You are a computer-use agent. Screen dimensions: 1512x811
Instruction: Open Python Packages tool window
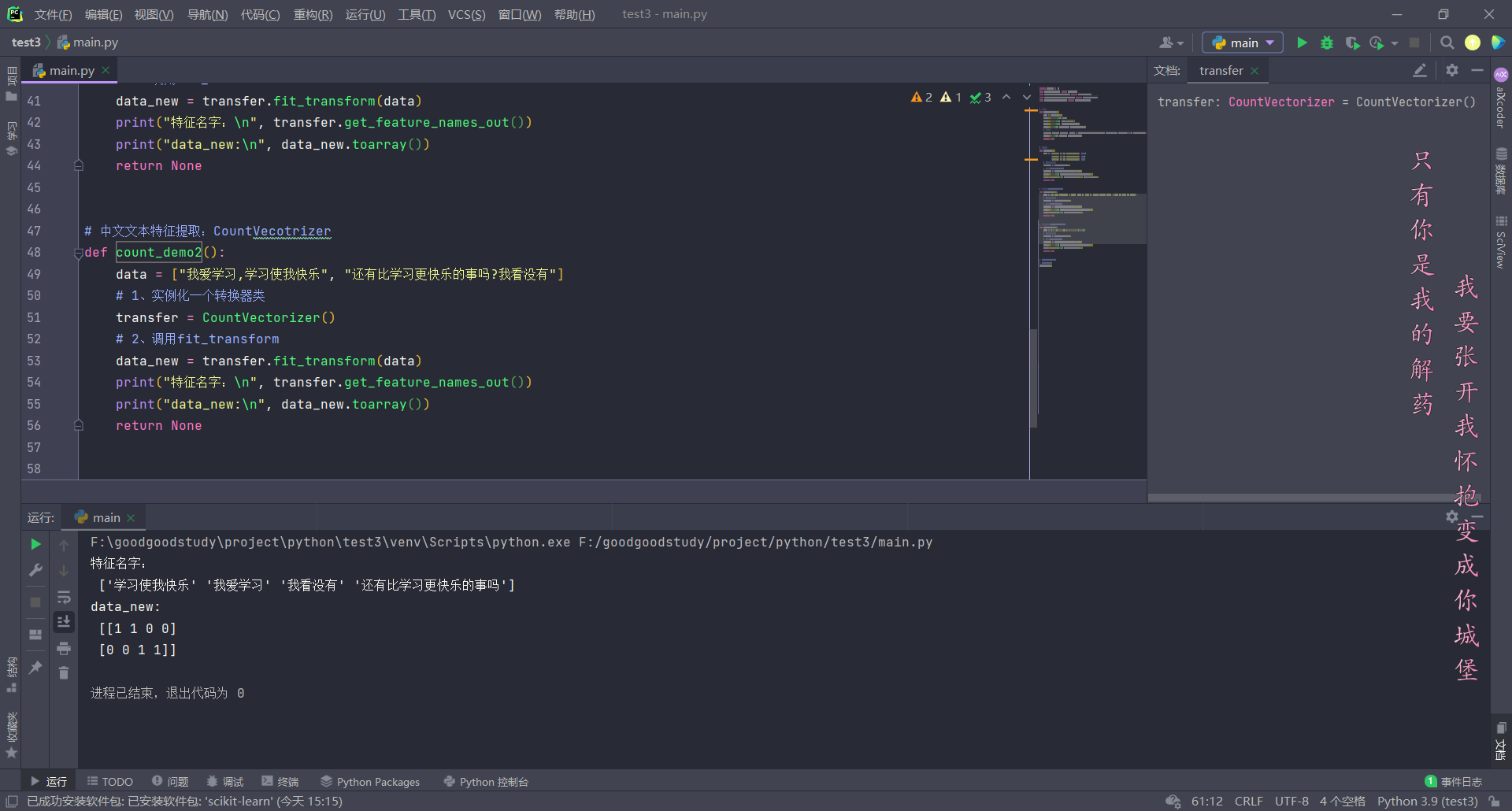370,781
